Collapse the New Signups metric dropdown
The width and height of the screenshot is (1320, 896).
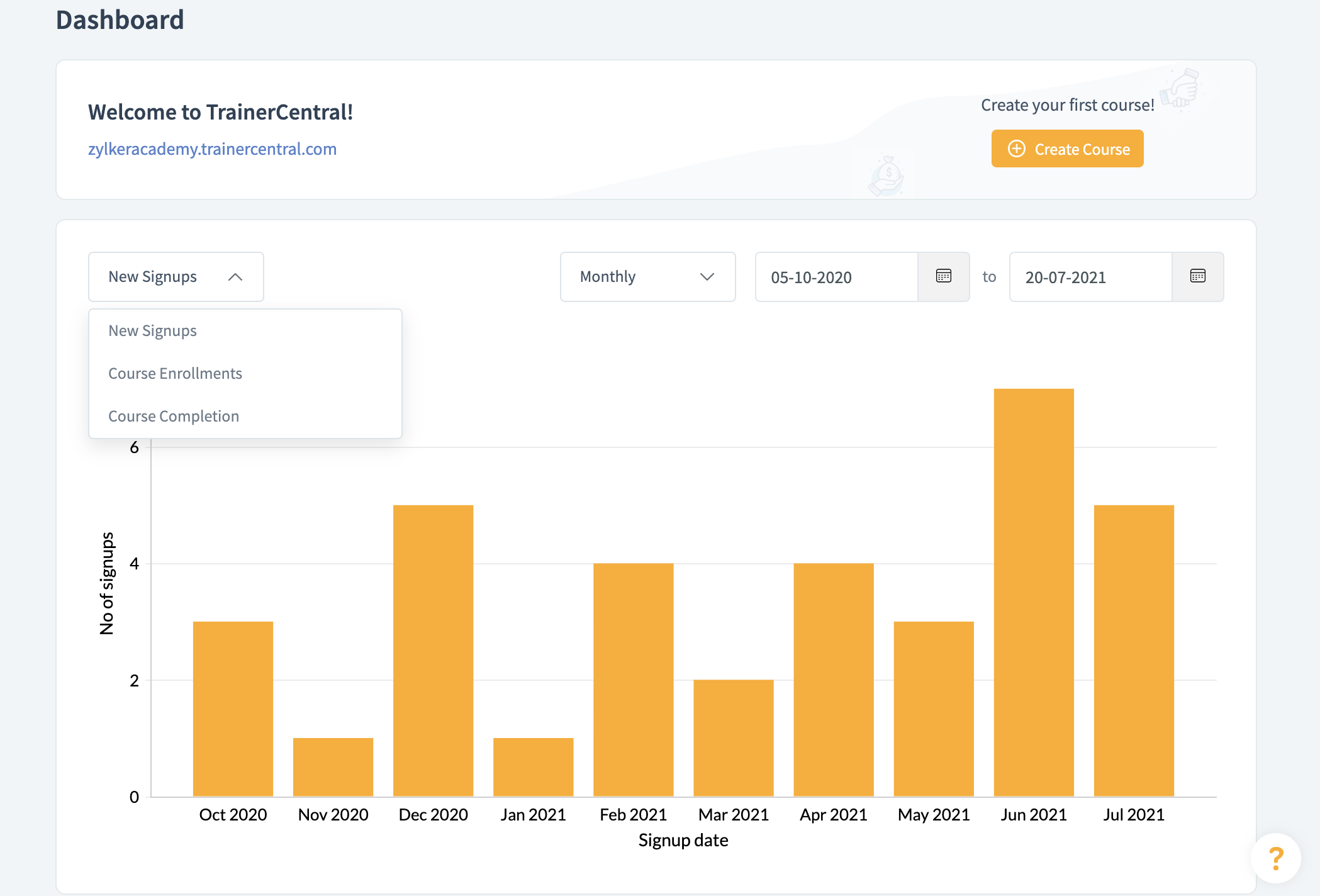click(176, 277)
